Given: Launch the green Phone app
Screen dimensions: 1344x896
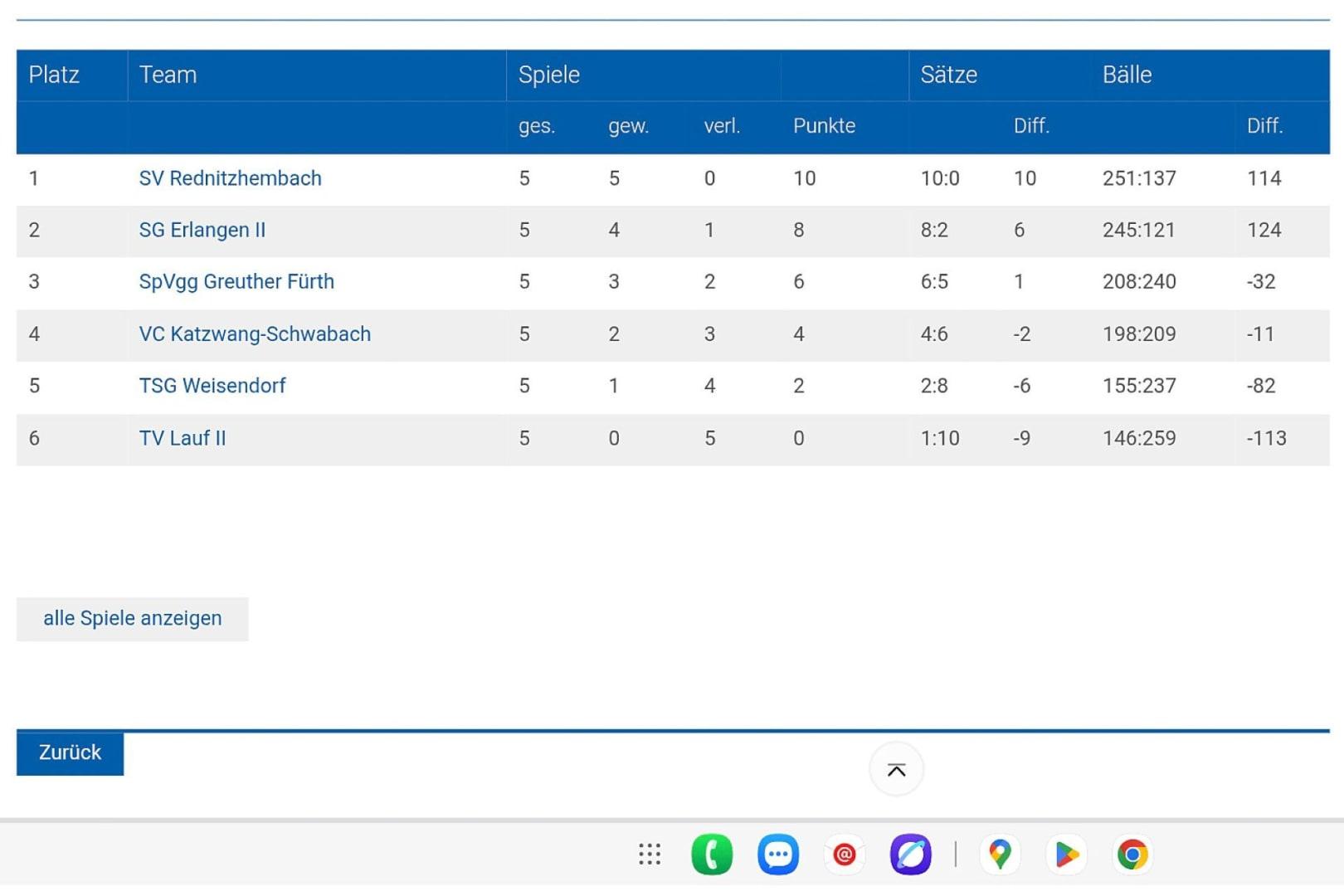Looking at the screenshot, I should point(712,854).
